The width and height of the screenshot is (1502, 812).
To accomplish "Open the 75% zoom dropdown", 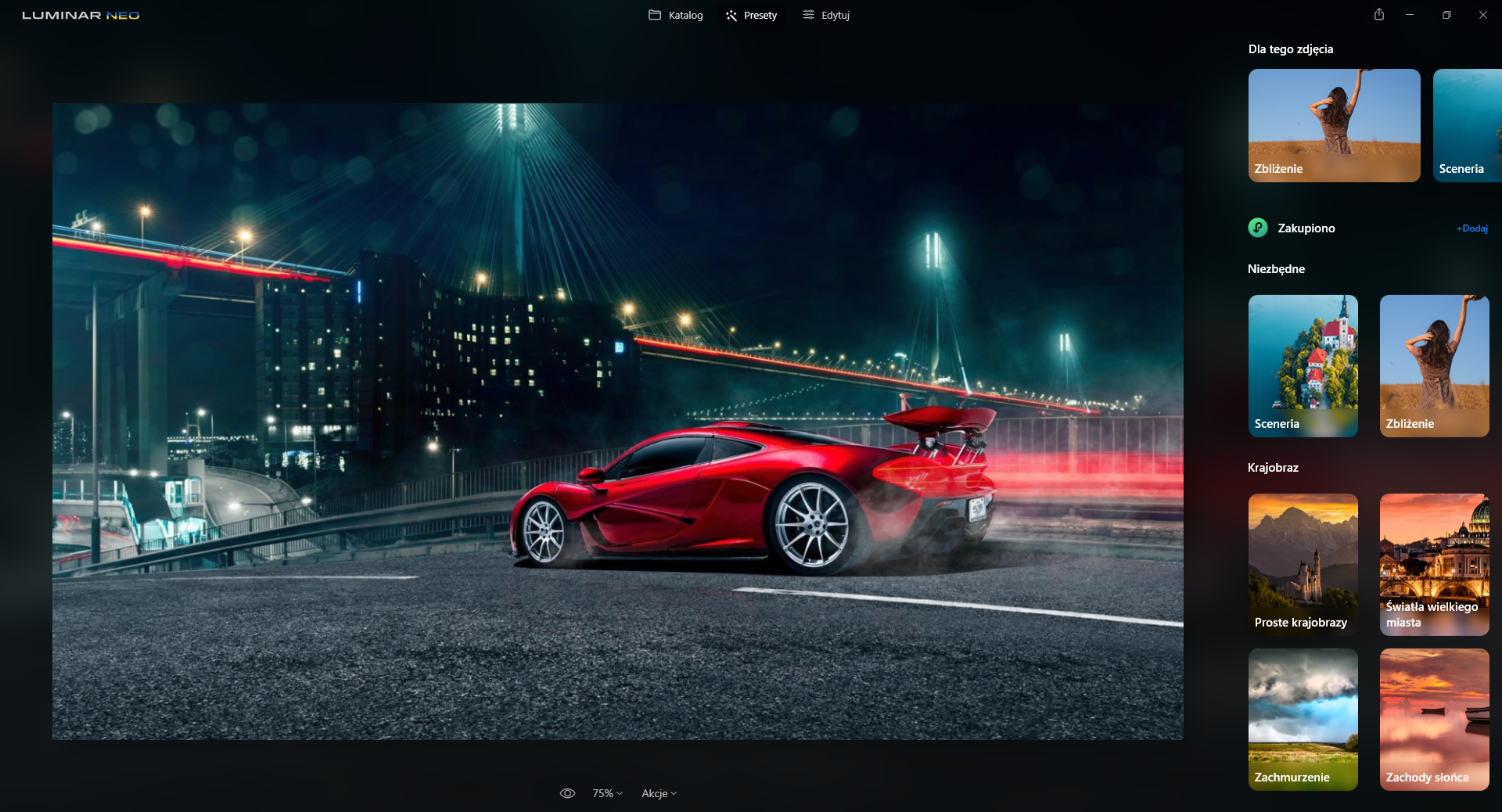I will click(608, 793).
